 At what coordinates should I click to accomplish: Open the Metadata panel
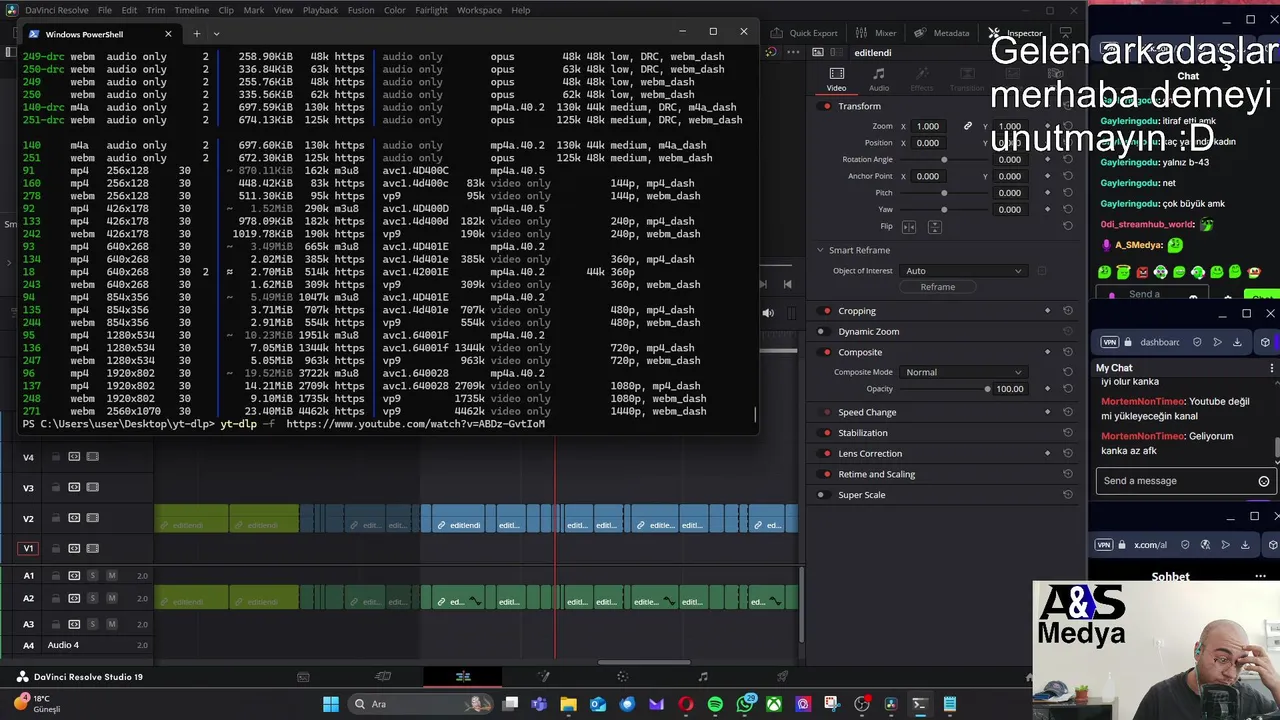(x=942, y=33)
